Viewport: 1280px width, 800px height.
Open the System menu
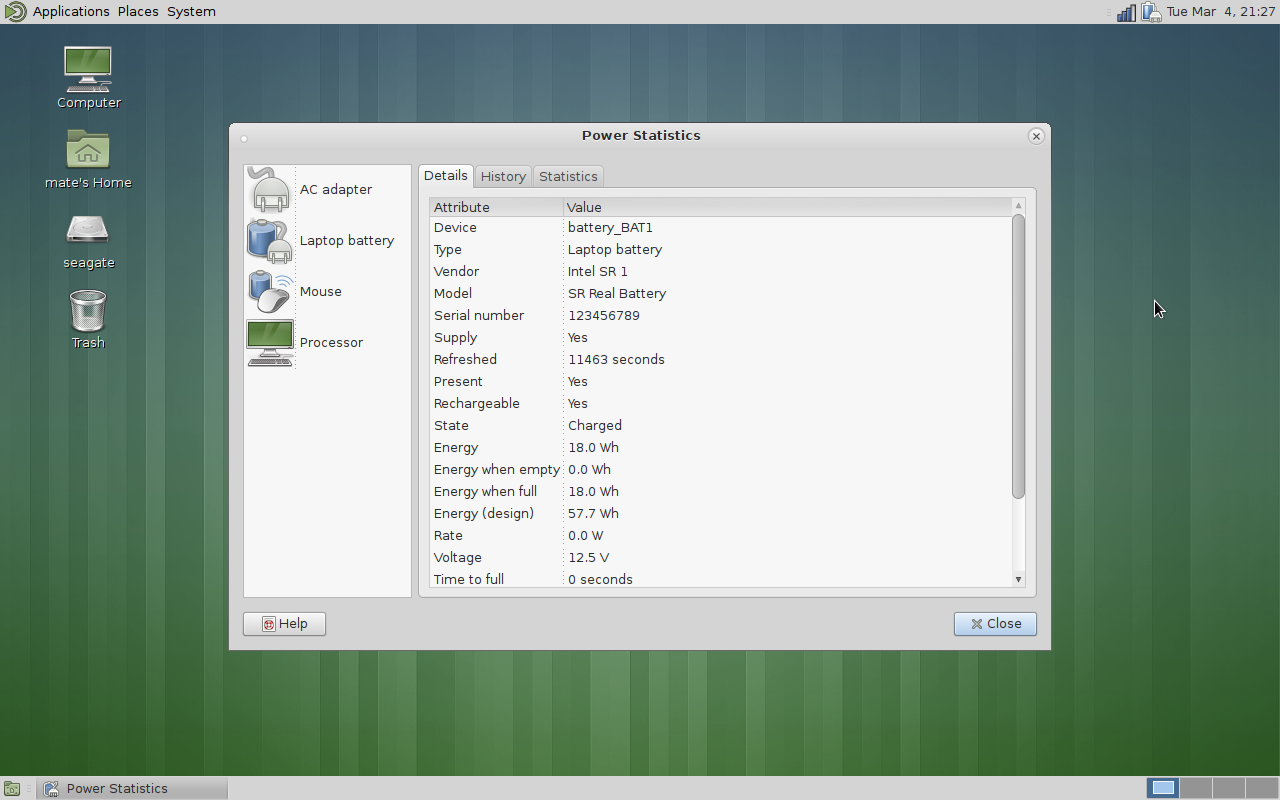pyautogui.click(x=191, y=12)
